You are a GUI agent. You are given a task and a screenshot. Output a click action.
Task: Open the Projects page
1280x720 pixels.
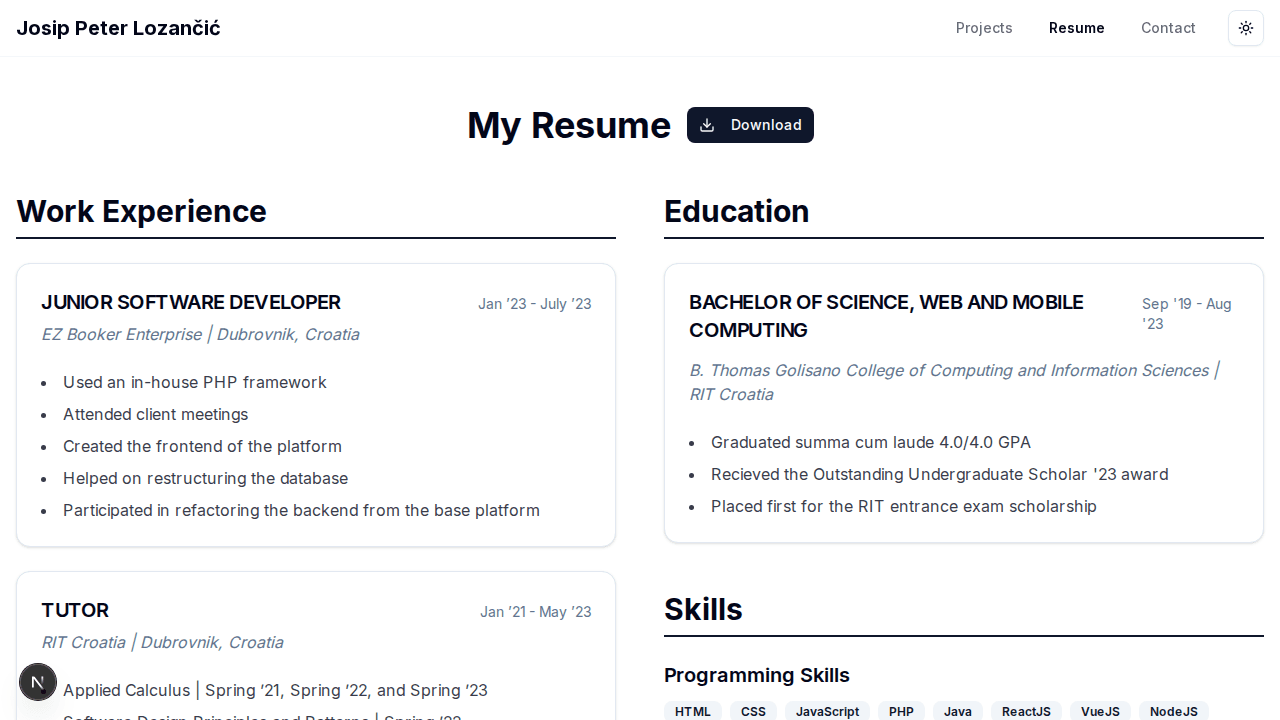click(984, 28)
